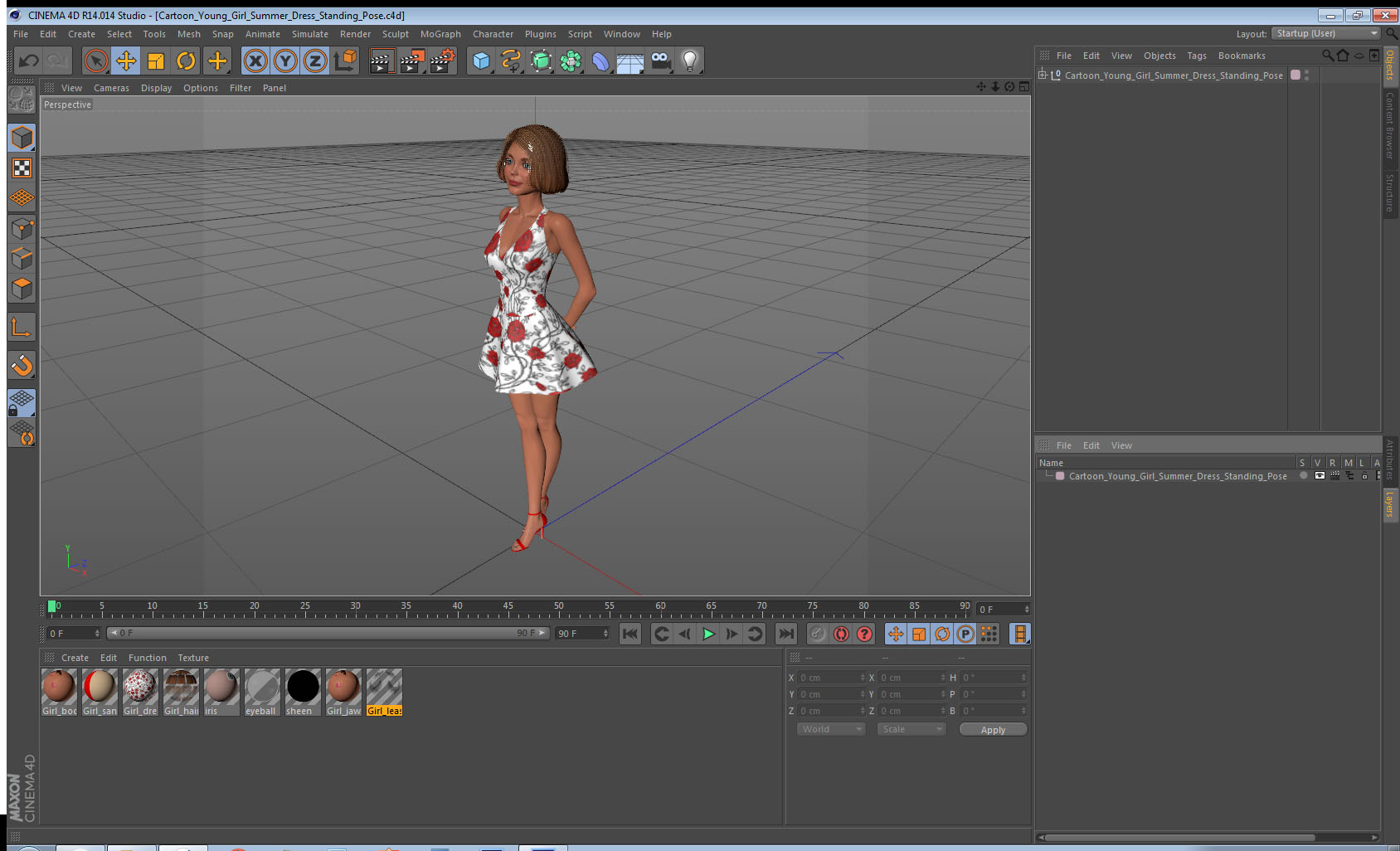
Task: Toggle the Y-axis lock
Action: pos(285,61)
